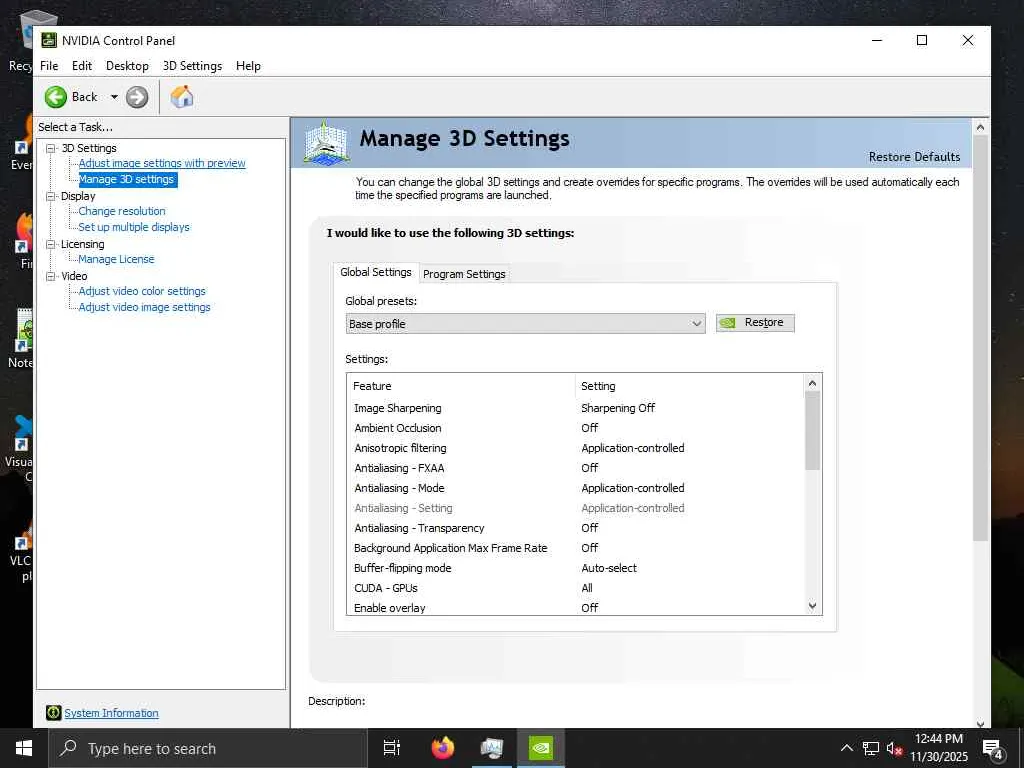Image resolution: width=1024 pixels, height=768 pixels.
Task: Open Task View on the taskbar
Action: click(x=392, y=748)
